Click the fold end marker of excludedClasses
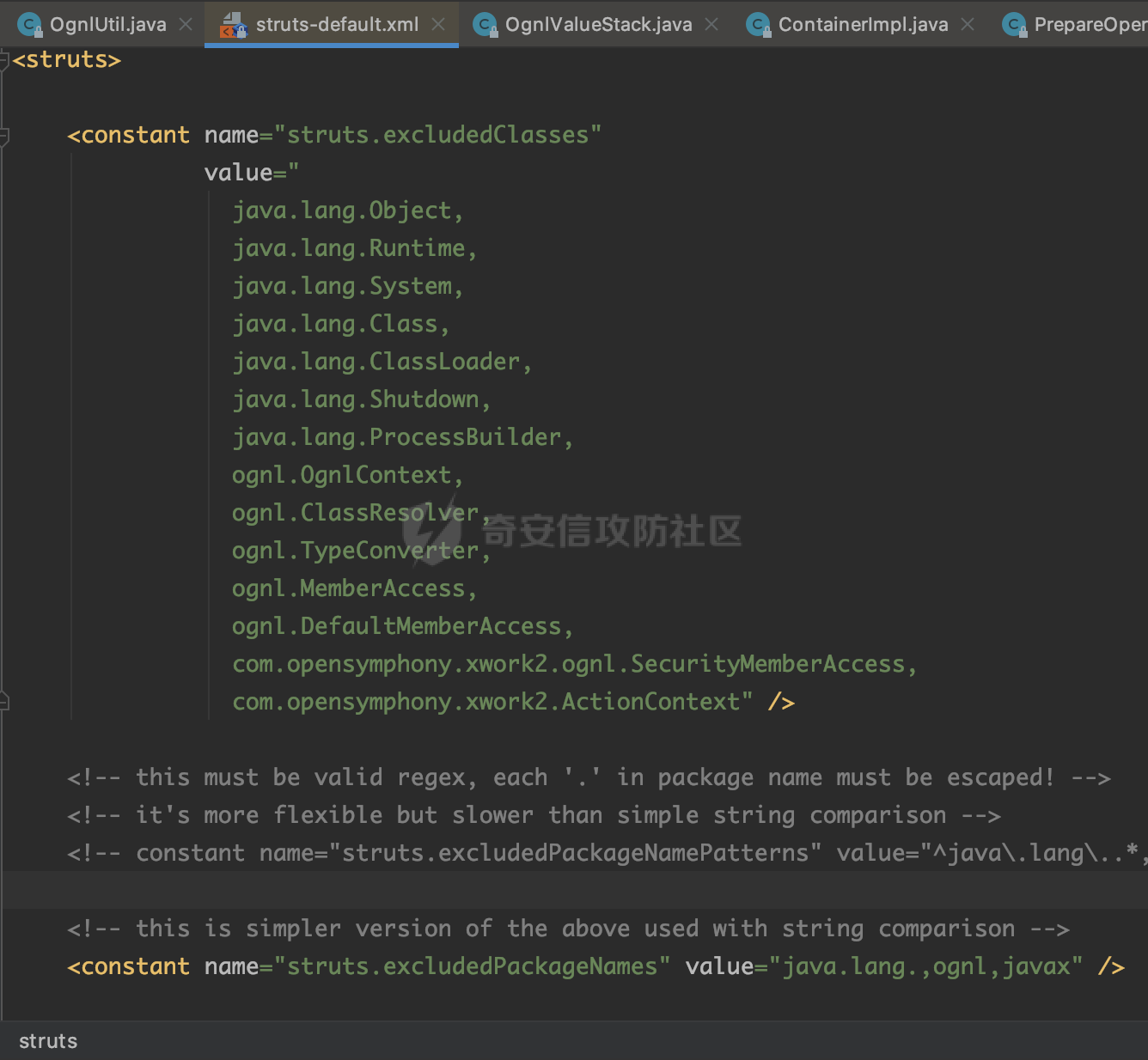The image size is (1148, 1060). (3, 701)
